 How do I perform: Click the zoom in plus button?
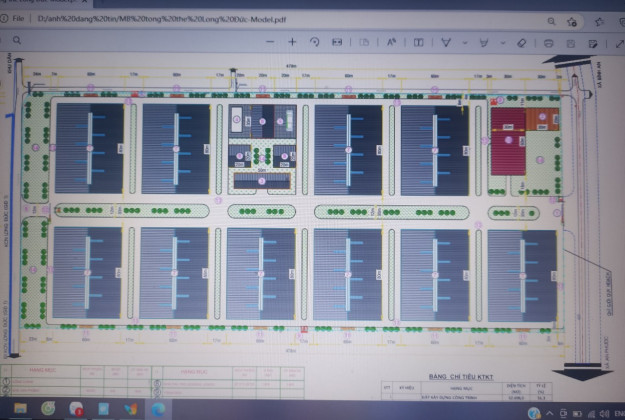(292, 42)
